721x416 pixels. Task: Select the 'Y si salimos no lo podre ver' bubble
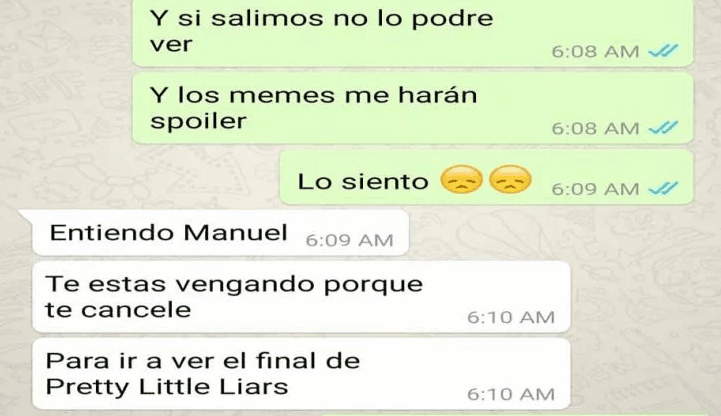412,32
